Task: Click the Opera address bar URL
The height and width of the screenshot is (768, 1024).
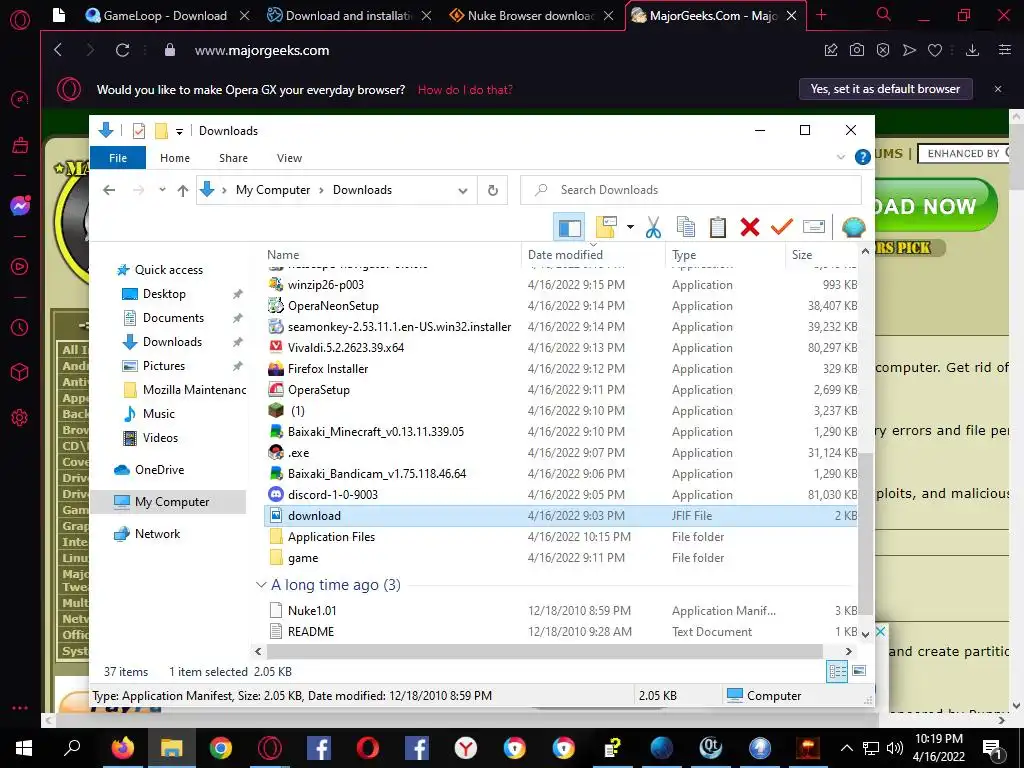Action: click(262, 50)
